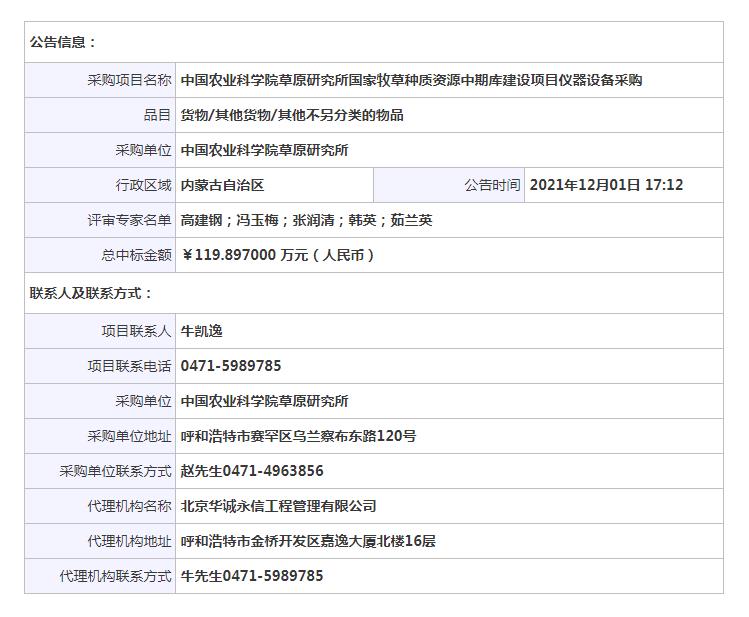The height and width of the screenshot is (617, 749).
Task: Click the value 内蒙古自治区
Action: pyautogui.click(x=222, y=185)
